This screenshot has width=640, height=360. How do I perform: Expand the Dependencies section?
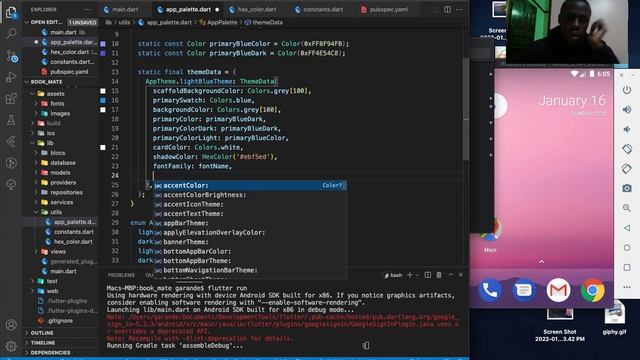pyautogui.click(x=27, y=352)
